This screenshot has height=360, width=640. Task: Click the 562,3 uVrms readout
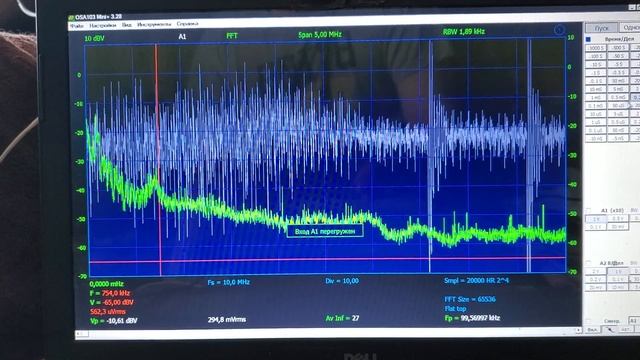[x=108, y=312]
